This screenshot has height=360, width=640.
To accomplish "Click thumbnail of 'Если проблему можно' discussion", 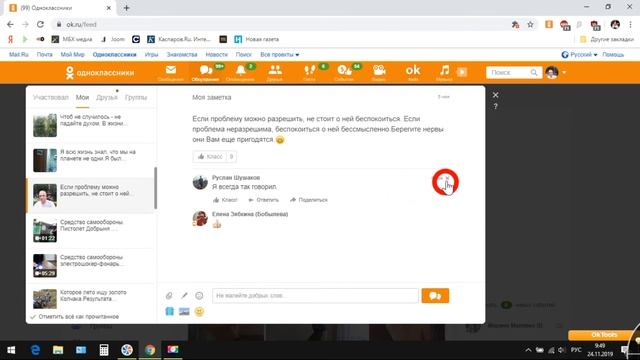I will 45,196.
